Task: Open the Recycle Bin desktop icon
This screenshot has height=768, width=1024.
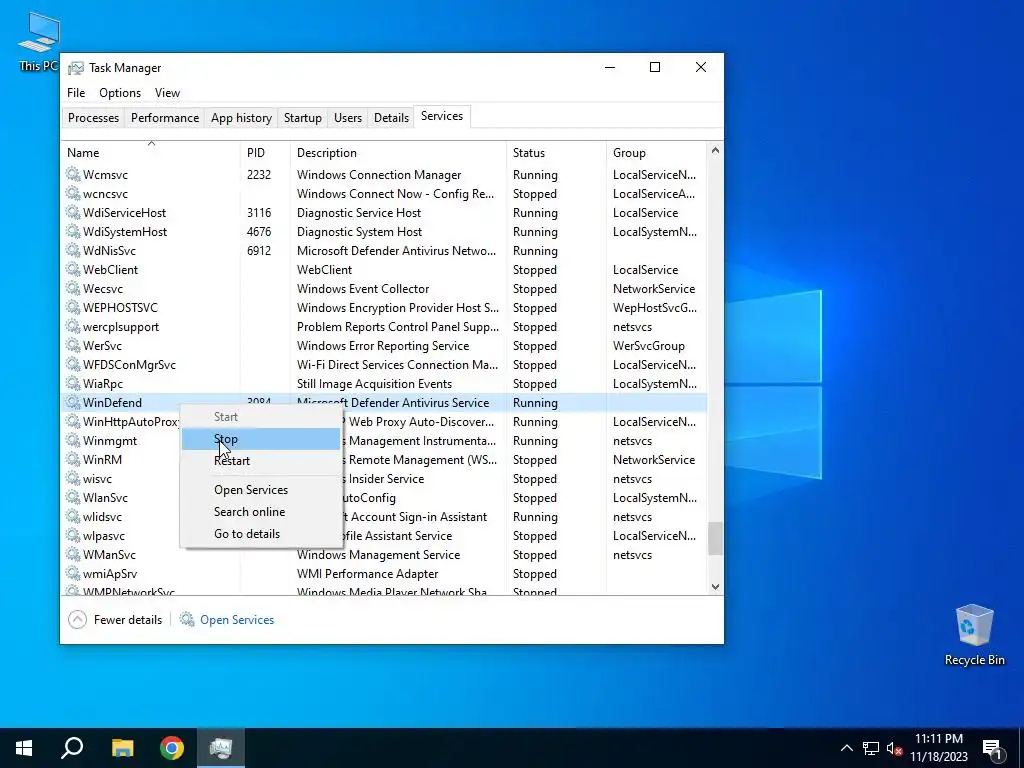Action: click(x=974, y=635)
